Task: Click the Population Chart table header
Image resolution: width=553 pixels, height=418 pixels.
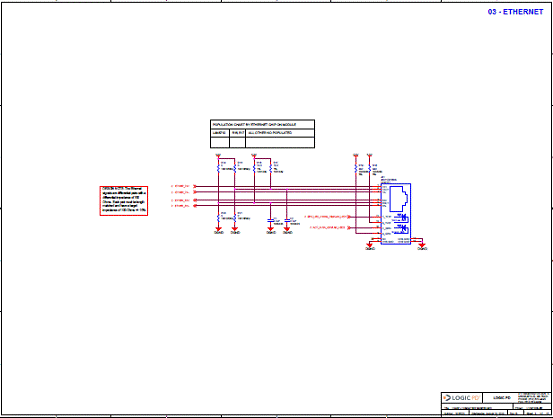Action: click(x=262, y=125)
